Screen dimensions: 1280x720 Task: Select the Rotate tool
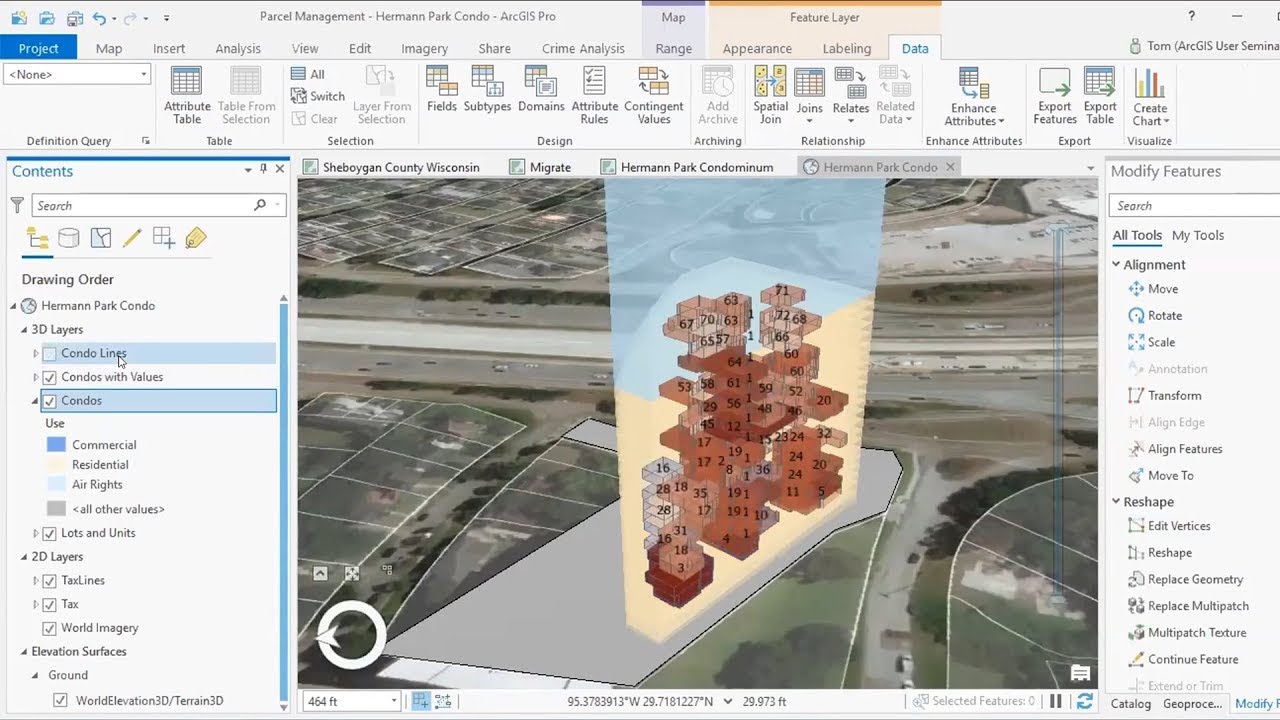(1155, 315)
